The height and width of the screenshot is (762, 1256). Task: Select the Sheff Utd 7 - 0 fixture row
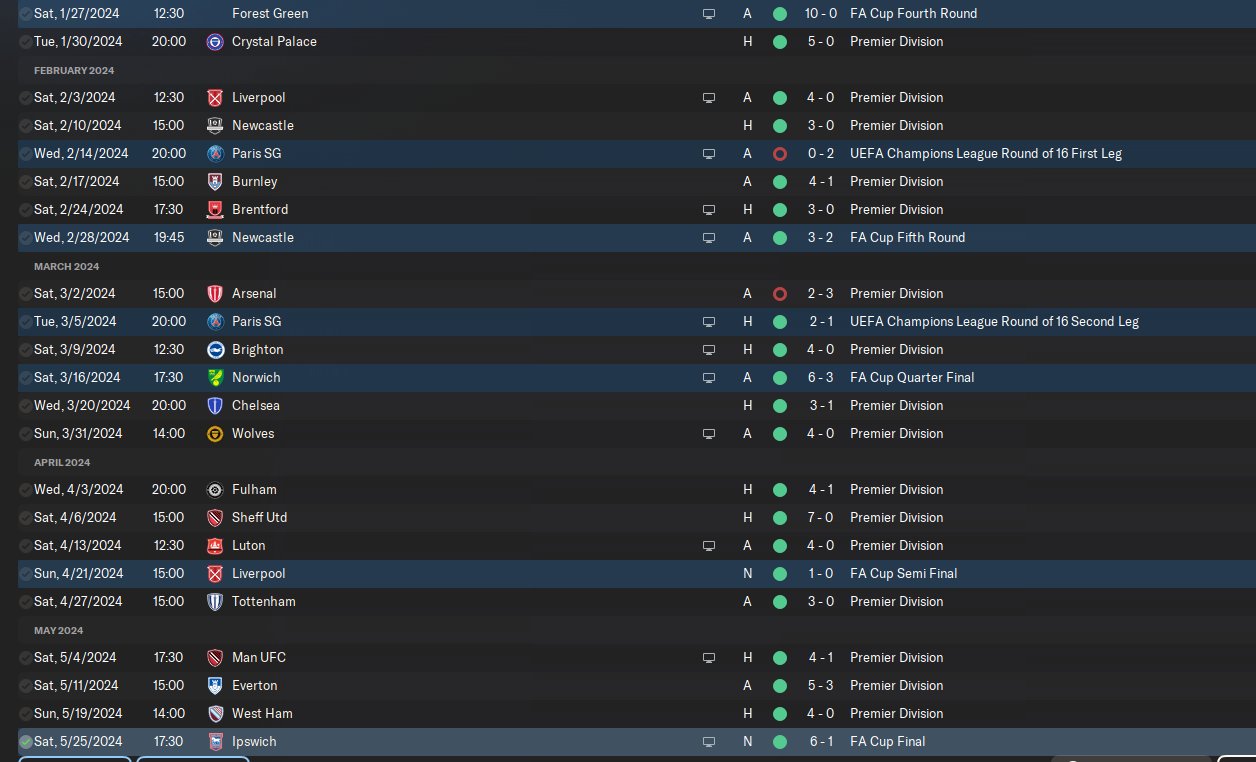coord(628,518)
